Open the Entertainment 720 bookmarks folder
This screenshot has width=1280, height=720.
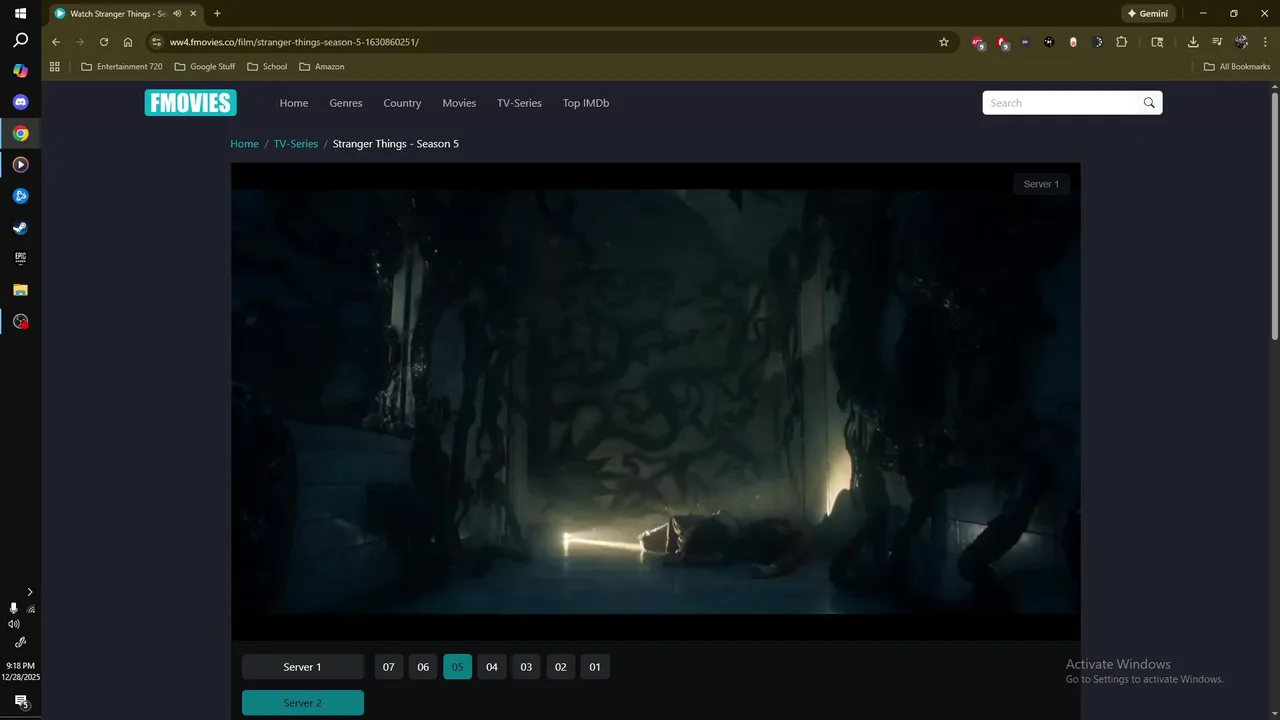coord(121,67)
